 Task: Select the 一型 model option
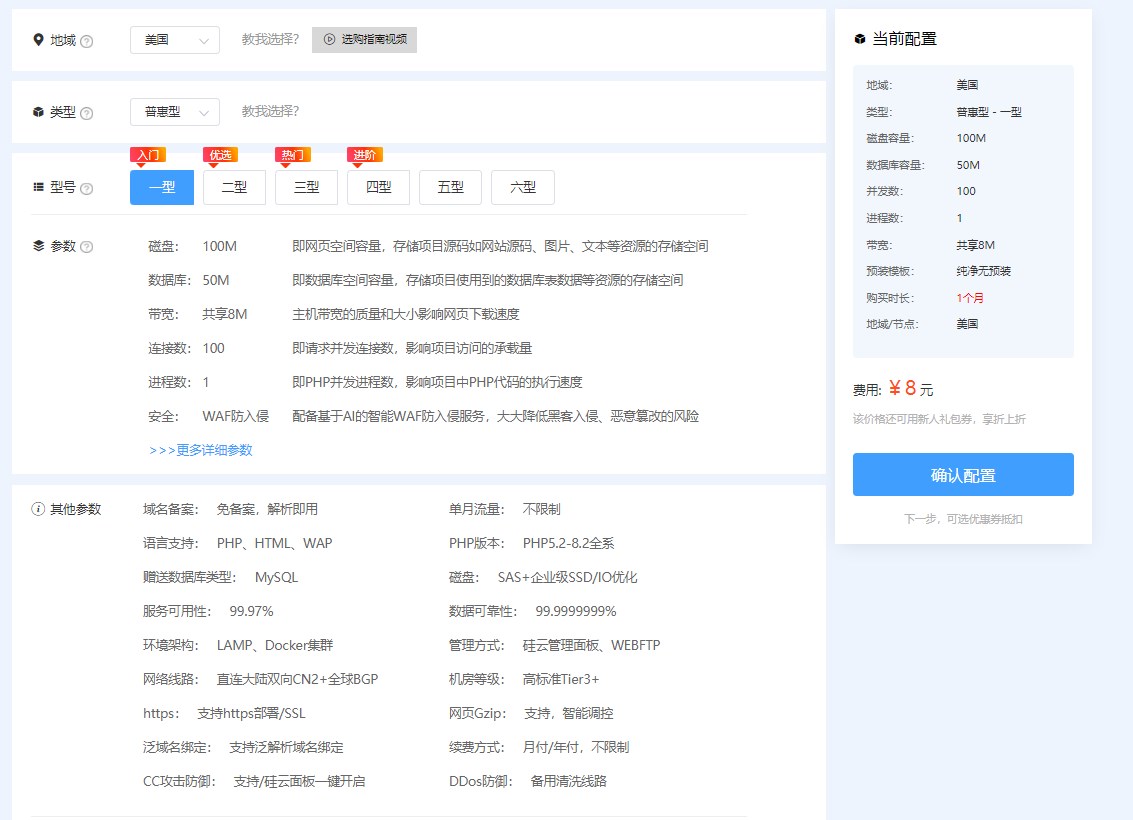tap(161, 187)
